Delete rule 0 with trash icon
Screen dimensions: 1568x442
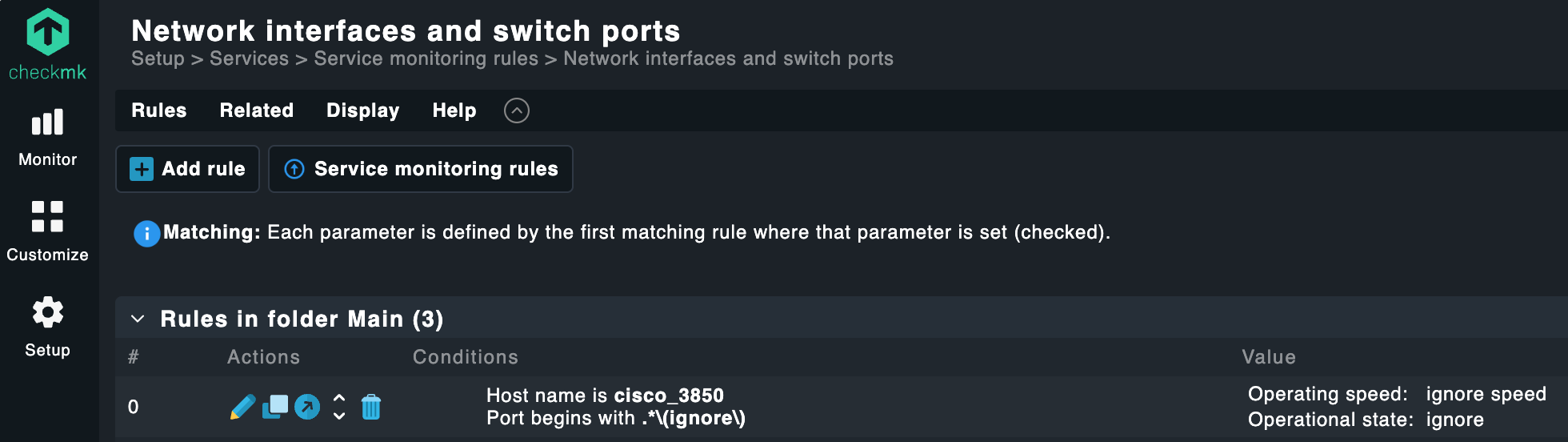[371, 407]
